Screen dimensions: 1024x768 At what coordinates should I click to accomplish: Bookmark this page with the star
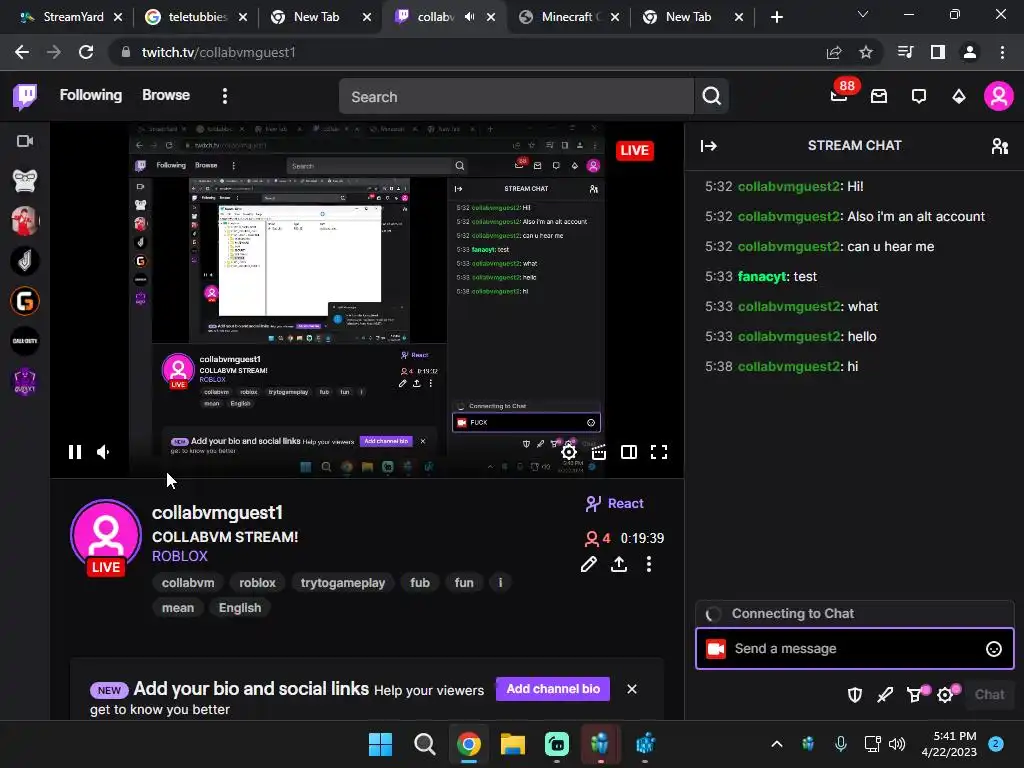click(x=866, y=52)
